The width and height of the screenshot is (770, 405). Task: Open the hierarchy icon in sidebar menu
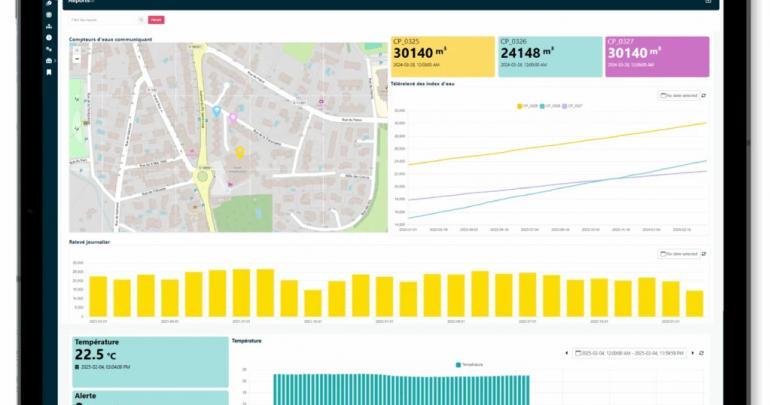(x=49, y=26)
